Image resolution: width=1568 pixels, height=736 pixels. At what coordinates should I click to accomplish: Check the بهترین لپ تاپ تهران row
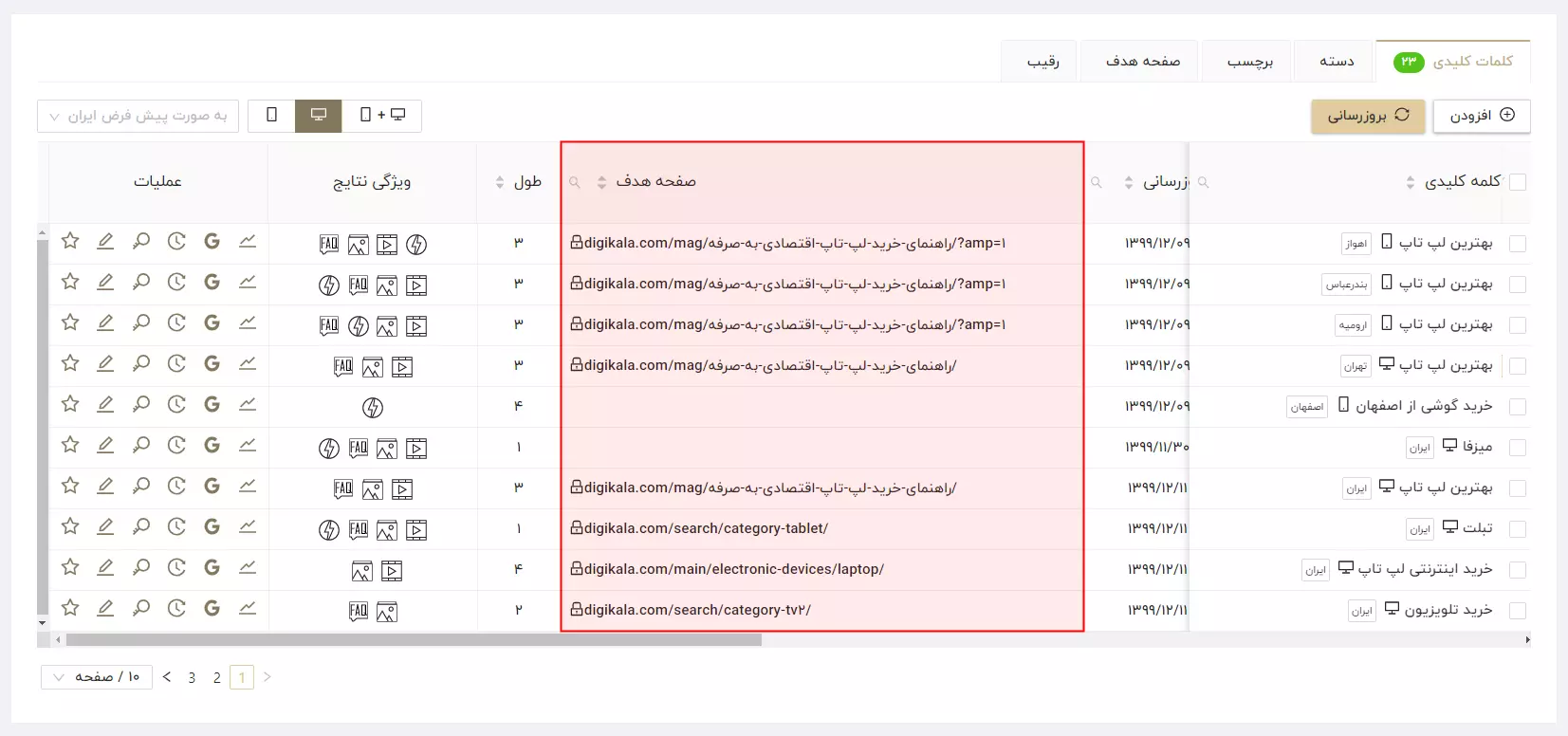[1518, 366]
